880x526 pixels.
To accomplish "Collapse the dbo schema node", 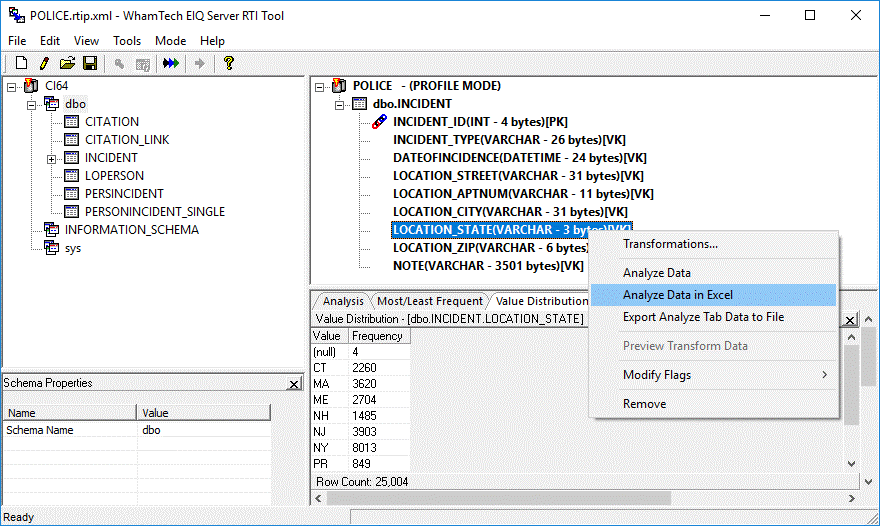I will pos(31,105).
